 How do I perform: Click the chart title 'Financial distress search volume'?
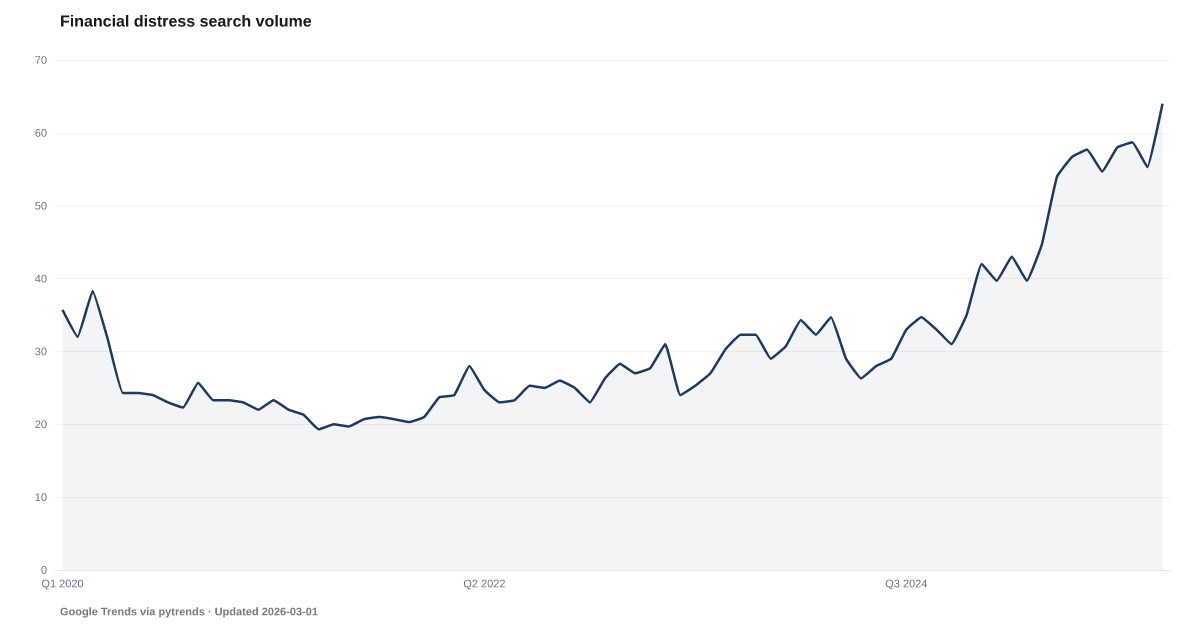(185, 21)
